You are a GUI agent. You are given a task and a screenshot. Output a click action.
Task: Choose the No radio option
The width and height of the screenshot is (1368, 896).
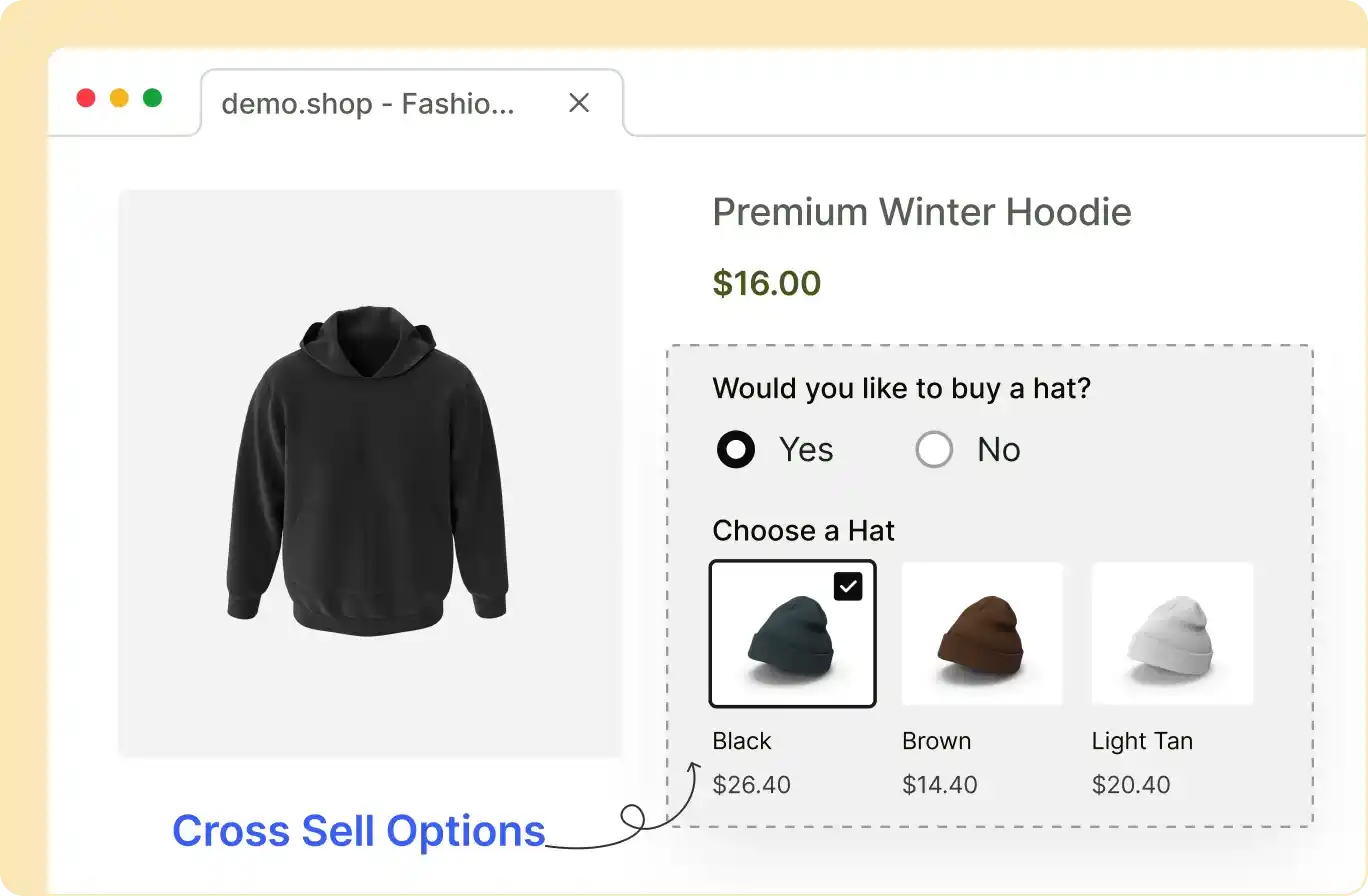coord(934,450)
